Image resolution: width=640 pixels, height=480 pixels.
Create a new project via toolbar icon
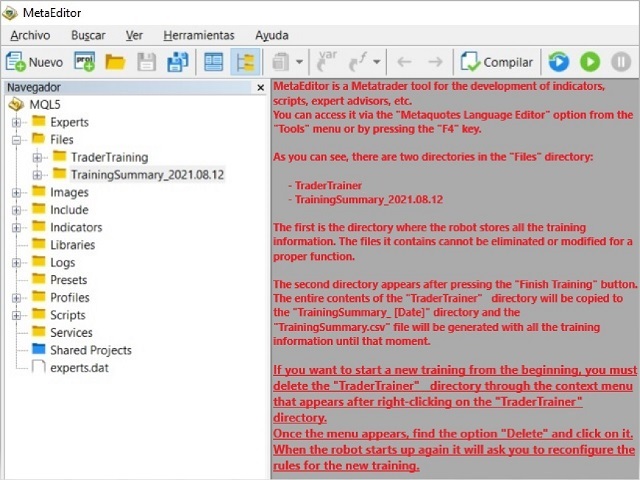pyautogui.click(x=84, y=62)
